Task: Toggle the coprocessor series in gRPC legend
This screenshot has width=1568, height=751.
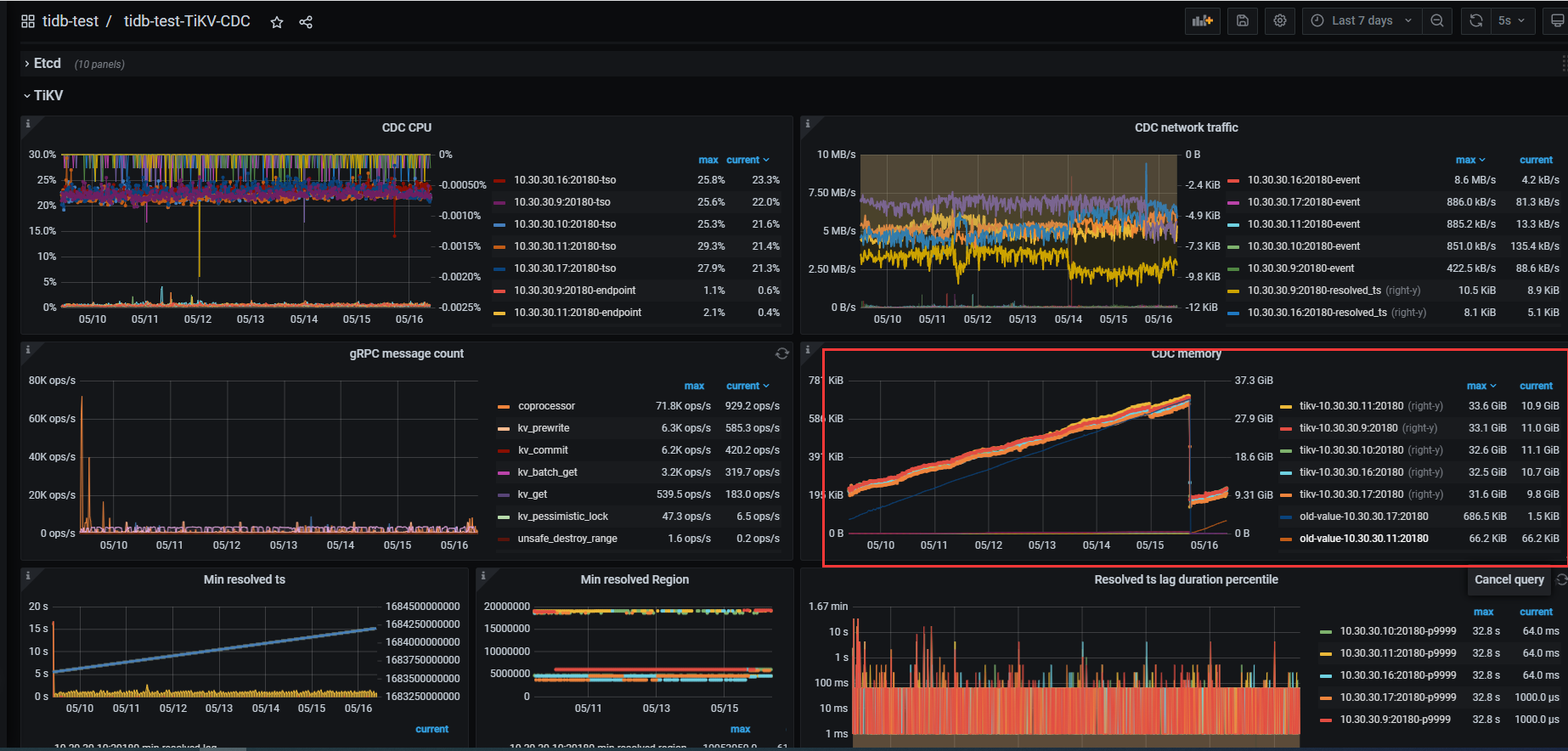Action: pos(546,406)
